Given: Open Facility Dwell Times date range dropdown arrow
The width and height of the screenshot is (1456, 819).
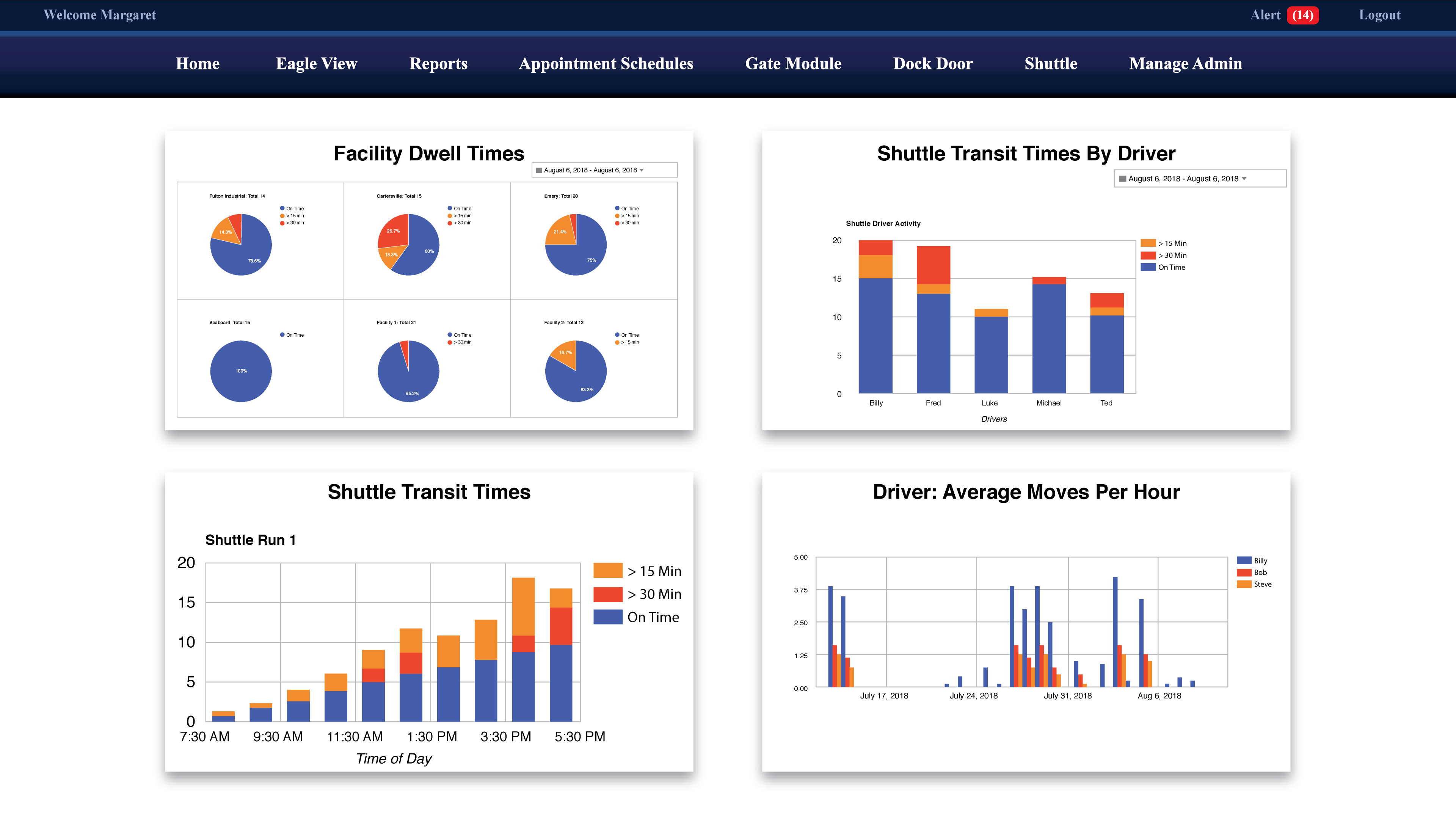Looking at the screenshot, I should coord(642,170).
